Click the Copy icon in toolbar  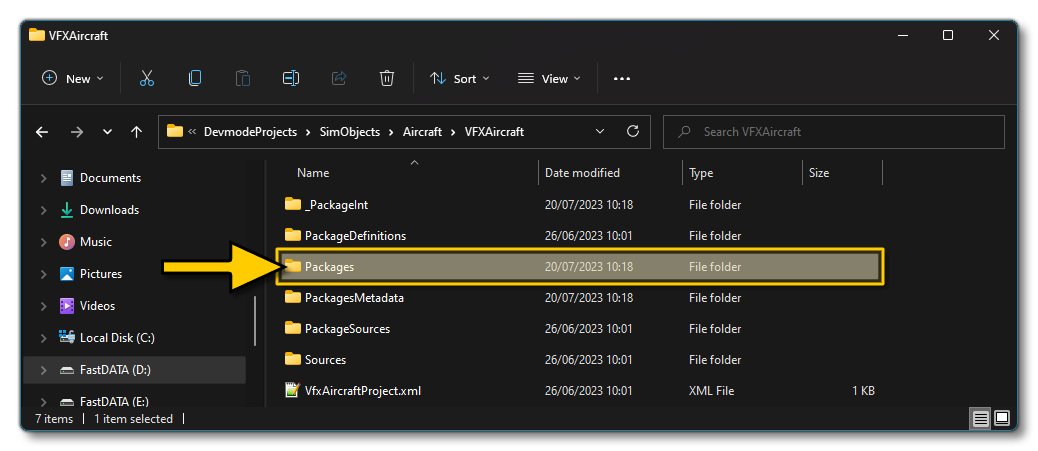[x=195, y=78]
